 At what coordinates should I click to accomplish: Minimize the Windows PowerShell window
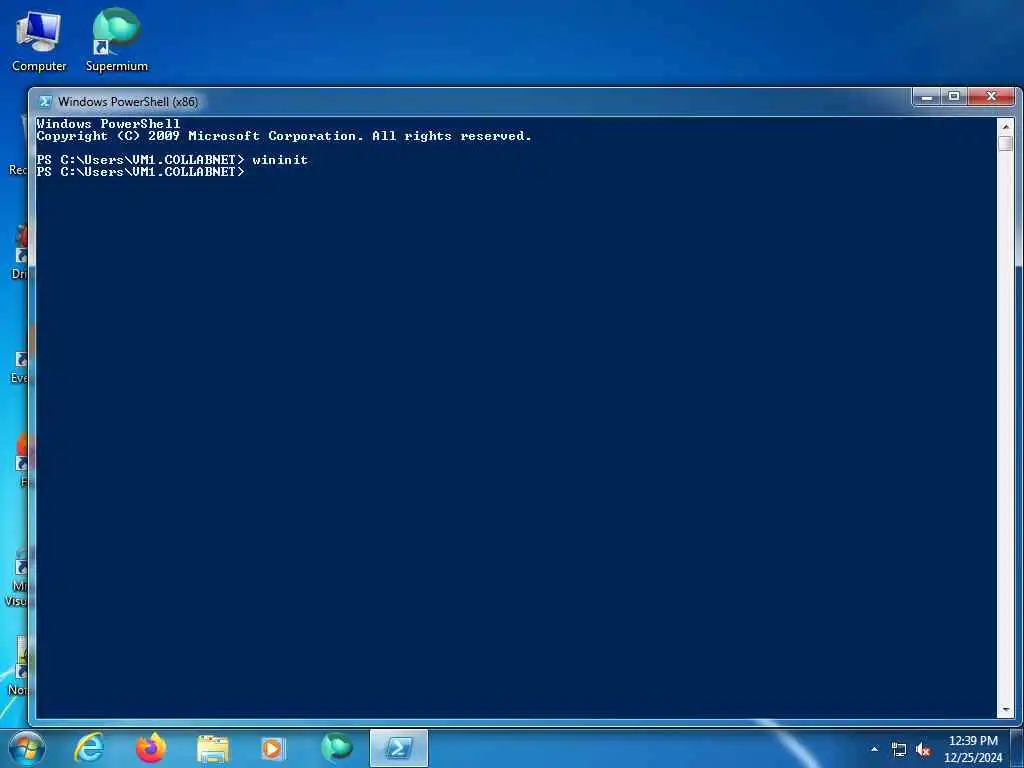tap(926, 97)
